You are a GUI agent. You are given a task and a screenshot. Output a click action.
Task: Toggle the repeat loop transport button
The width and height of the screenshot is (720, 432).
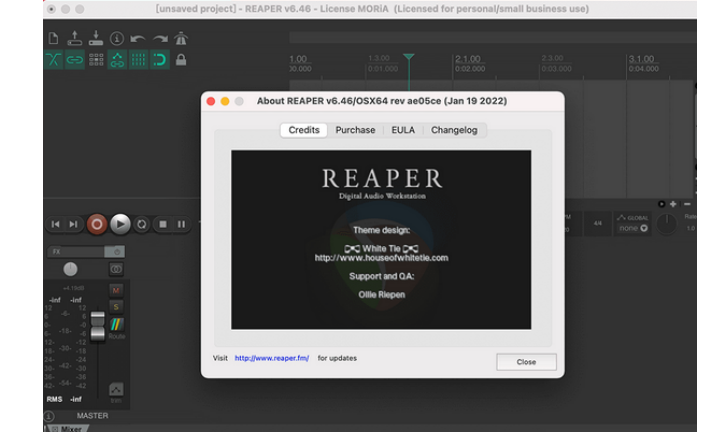[142, 224]
